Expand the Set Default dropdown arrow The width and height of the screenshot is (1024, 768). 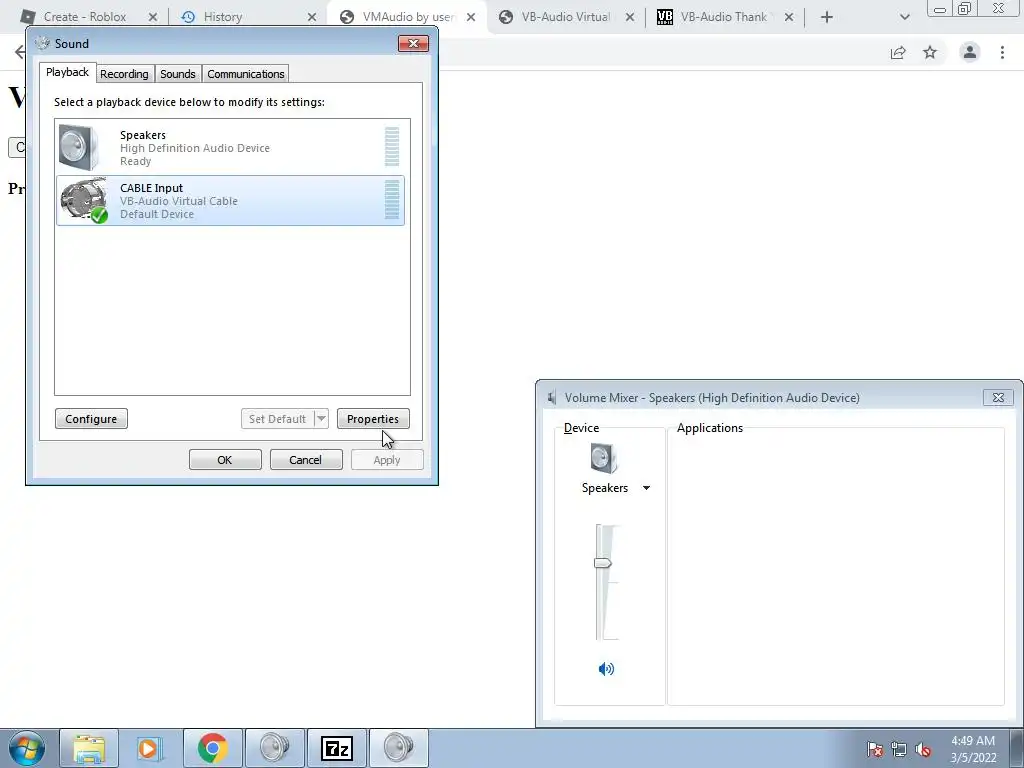321,419
